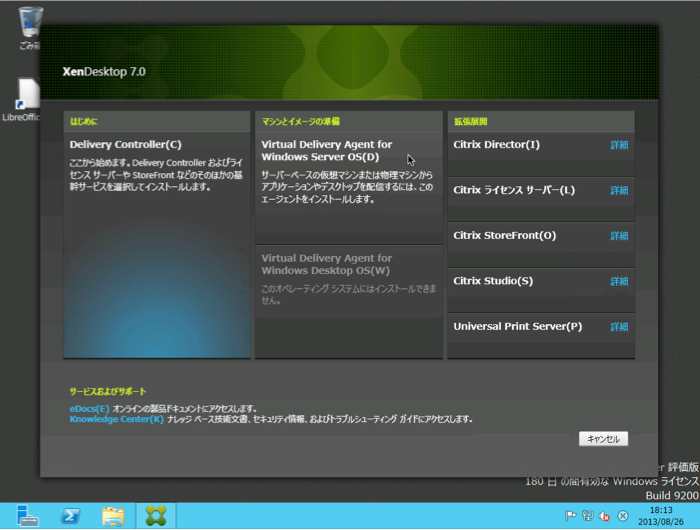Viewport: 700px width, 530px height.
Task: Click the muted volume tray icon
Action: click(x=605, y=516)
